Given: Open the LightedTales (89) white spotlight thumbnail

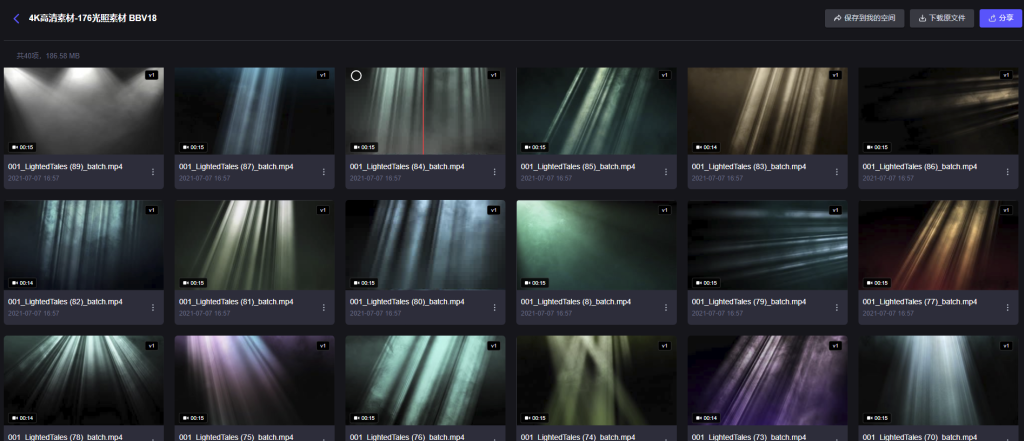Looking at the screenshot, I should (x=84, y=110).
